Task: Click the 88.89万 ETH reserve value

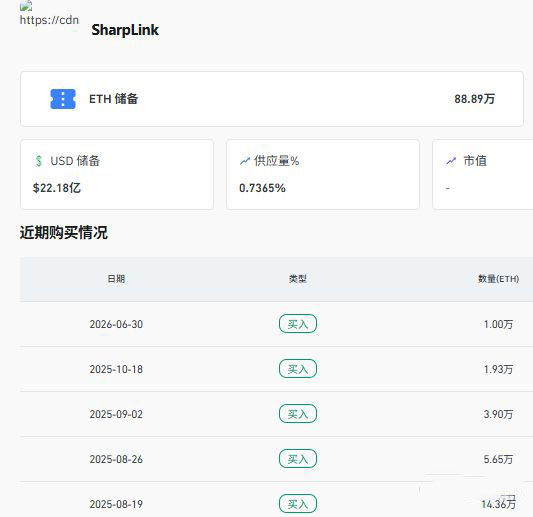Action: click(x=475, y=99)
